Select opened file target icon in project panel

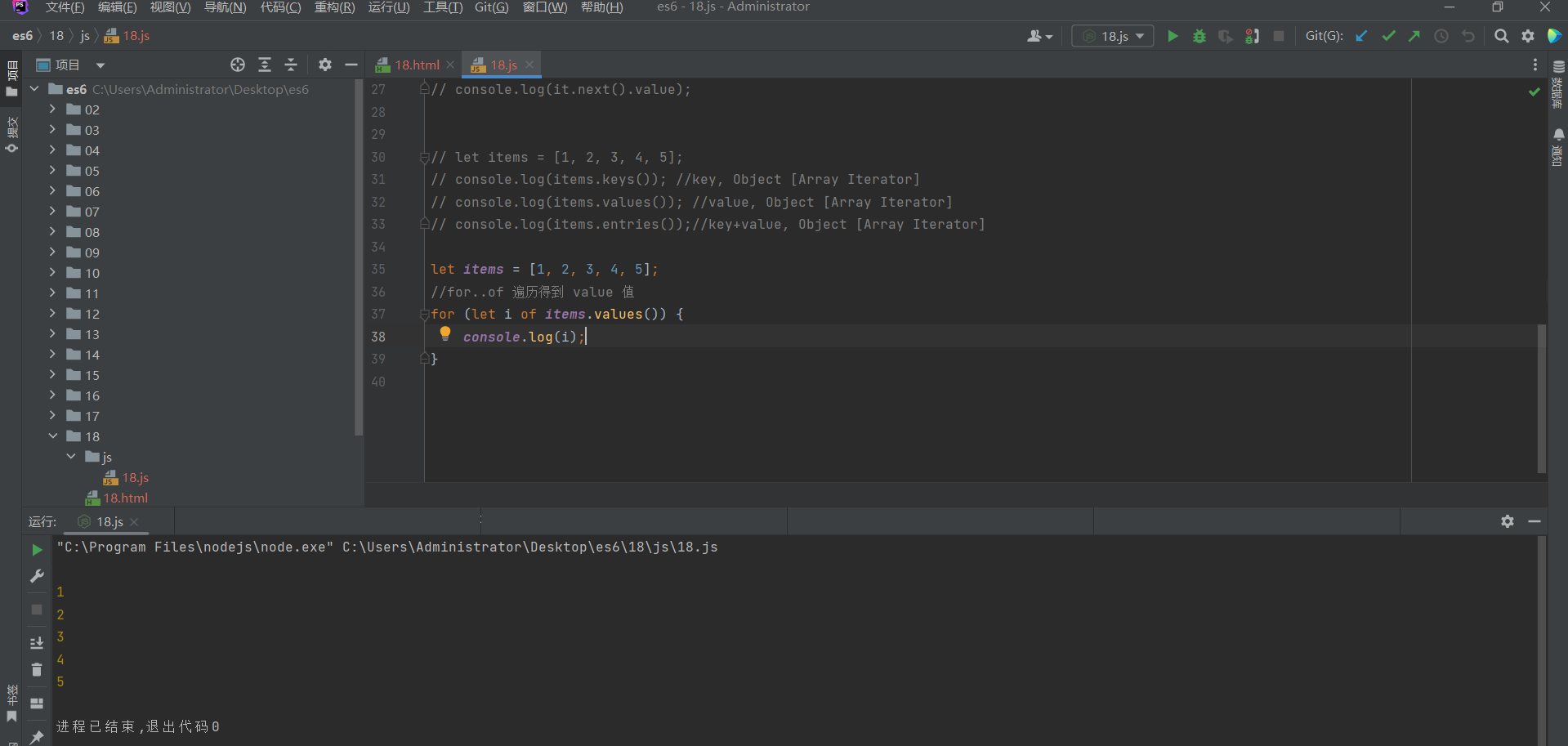point(238,65)
